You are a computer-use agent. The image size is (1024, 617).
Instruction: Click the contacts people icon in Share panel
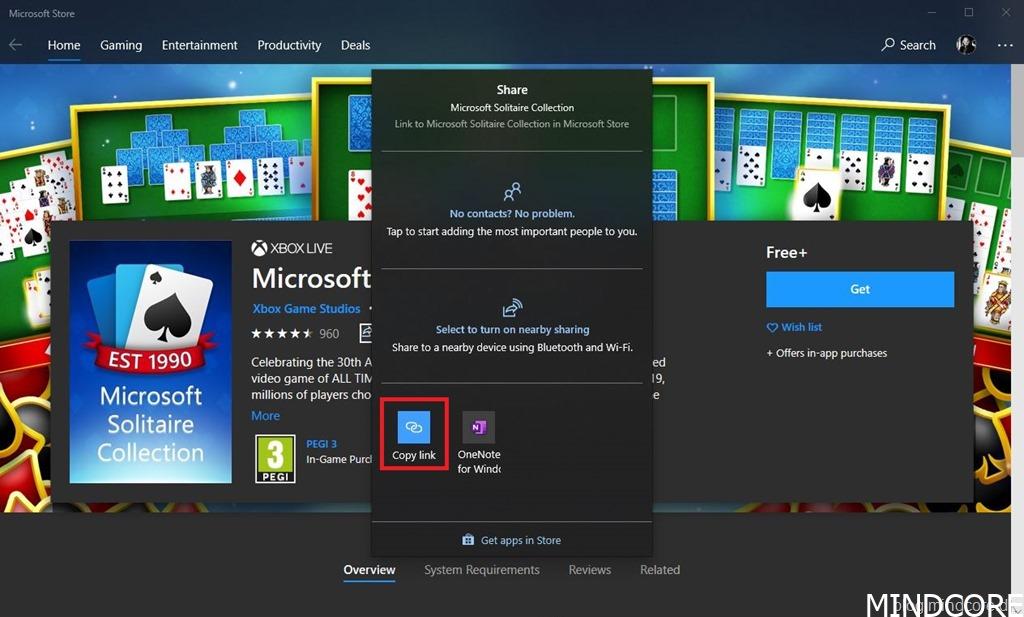512,191
